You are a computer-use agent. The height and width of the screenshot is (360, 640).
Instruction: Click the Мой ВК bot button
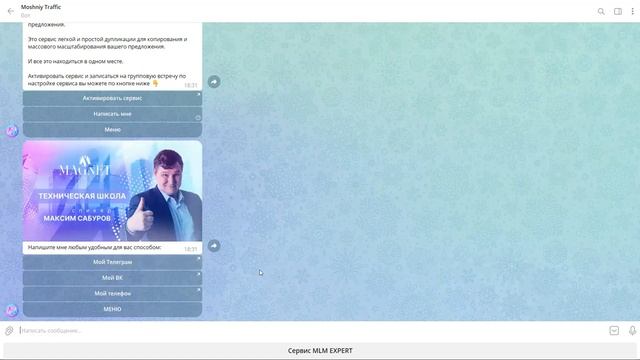(112, 278)
